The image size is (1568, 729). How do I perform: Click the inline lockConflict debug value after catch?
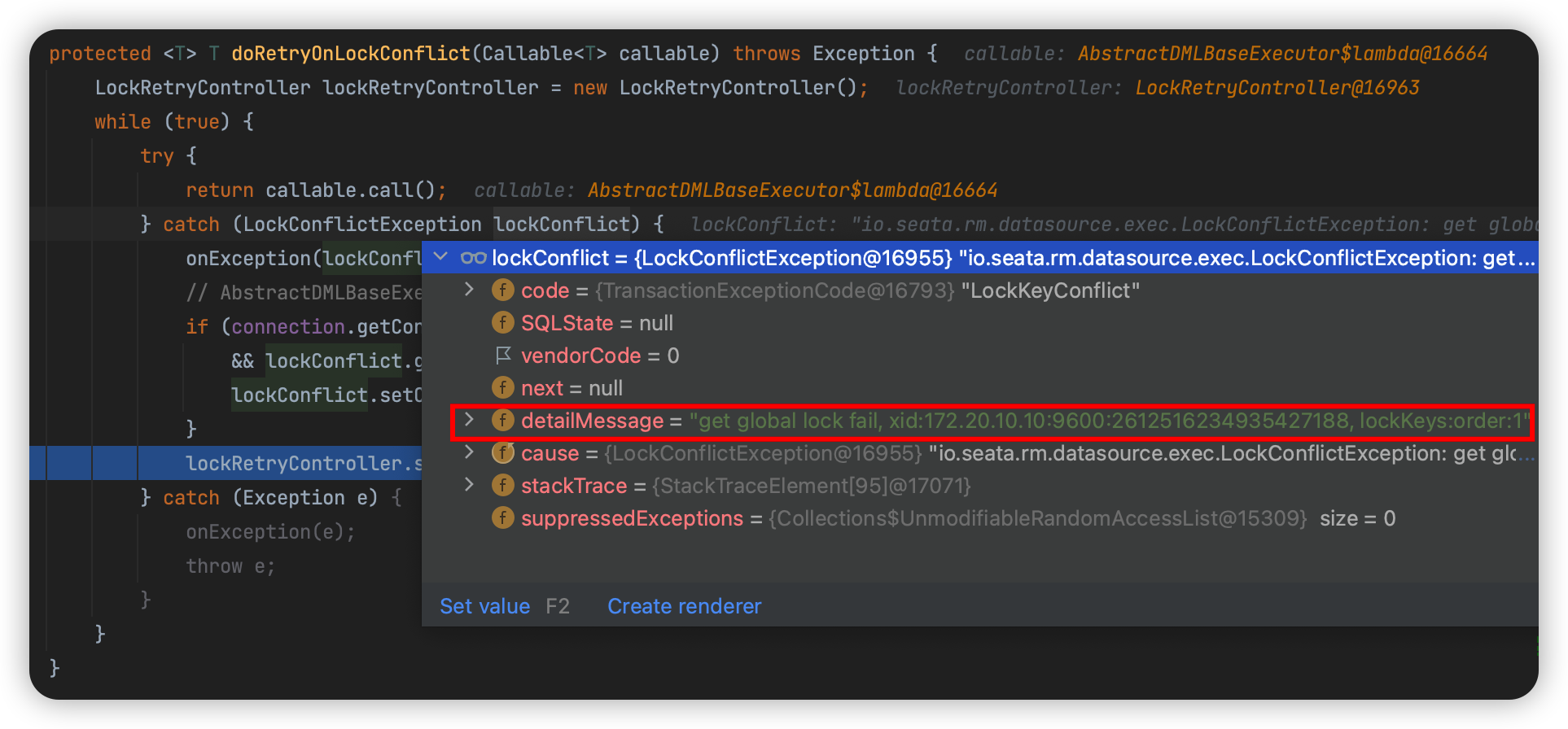1114,225
